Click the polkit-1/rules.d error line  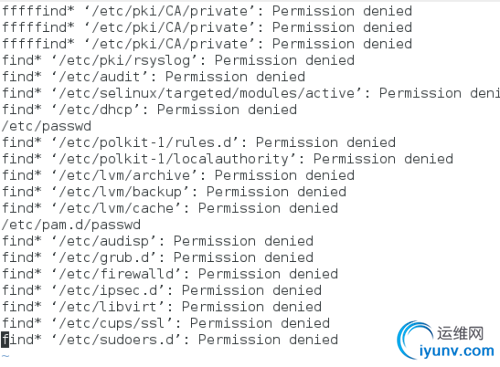click(199, 142)
